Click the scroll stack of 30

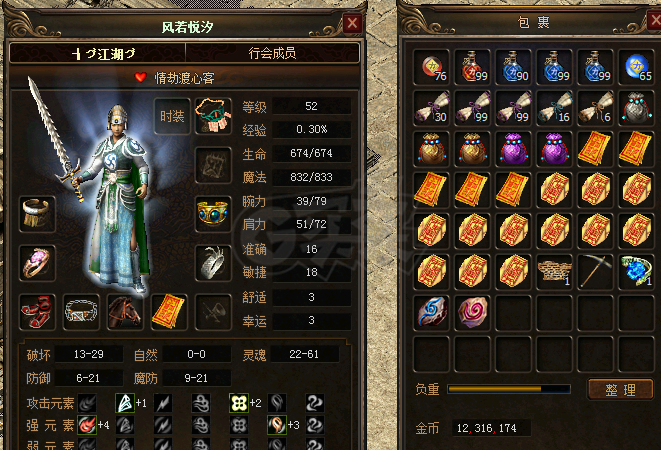point(431,108)
